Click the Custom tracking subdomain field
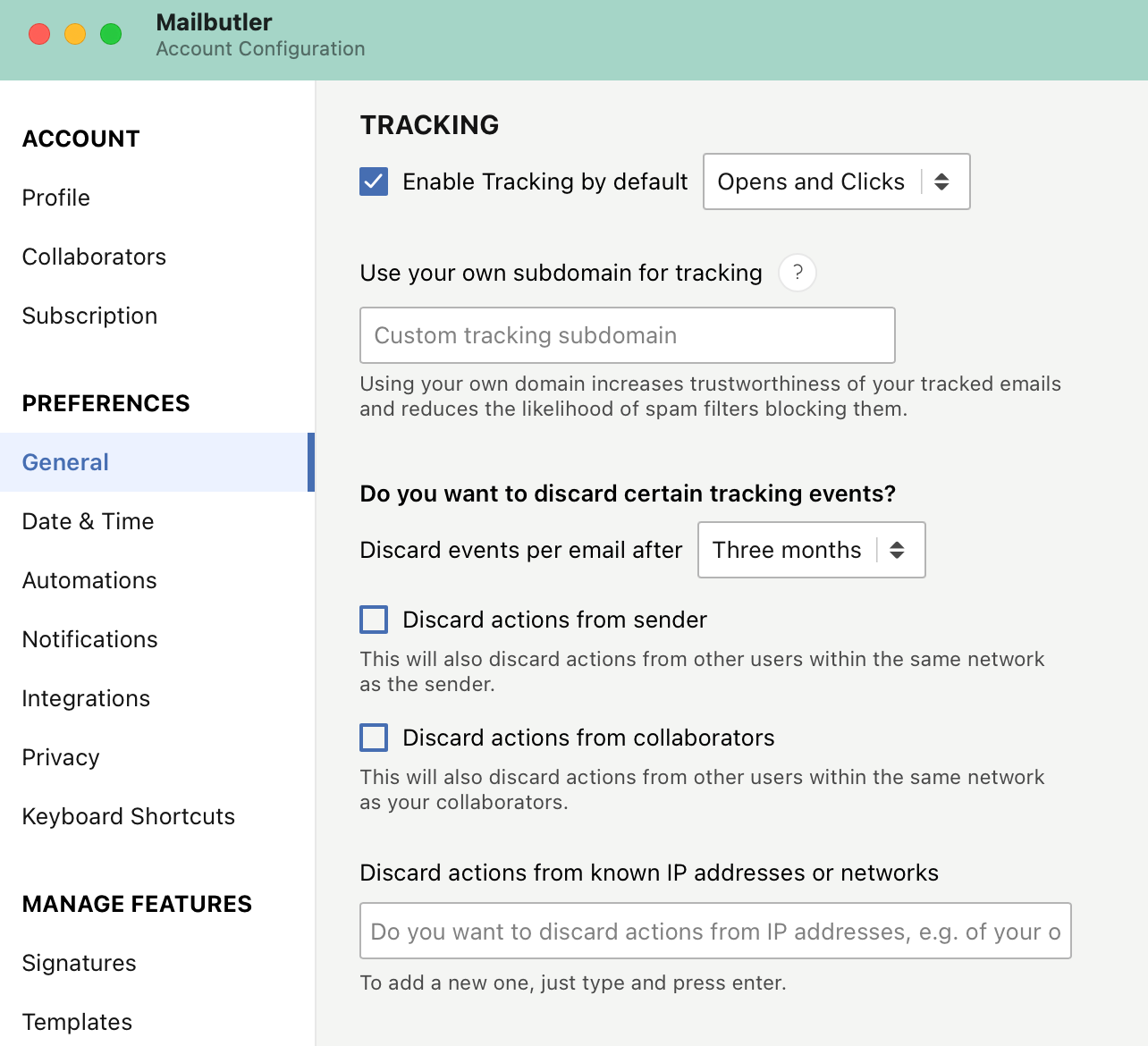Image resolution: width=1148 pixels, height=1046 pixels. tap(628, 335)
